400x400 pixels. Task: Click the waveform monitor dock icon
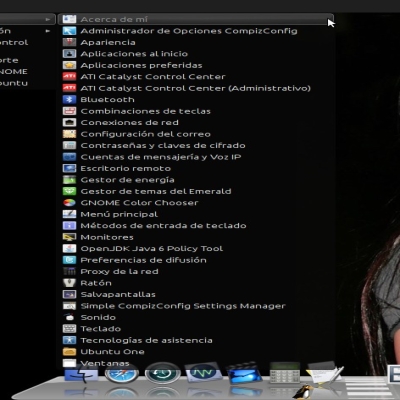coord(203,373)
